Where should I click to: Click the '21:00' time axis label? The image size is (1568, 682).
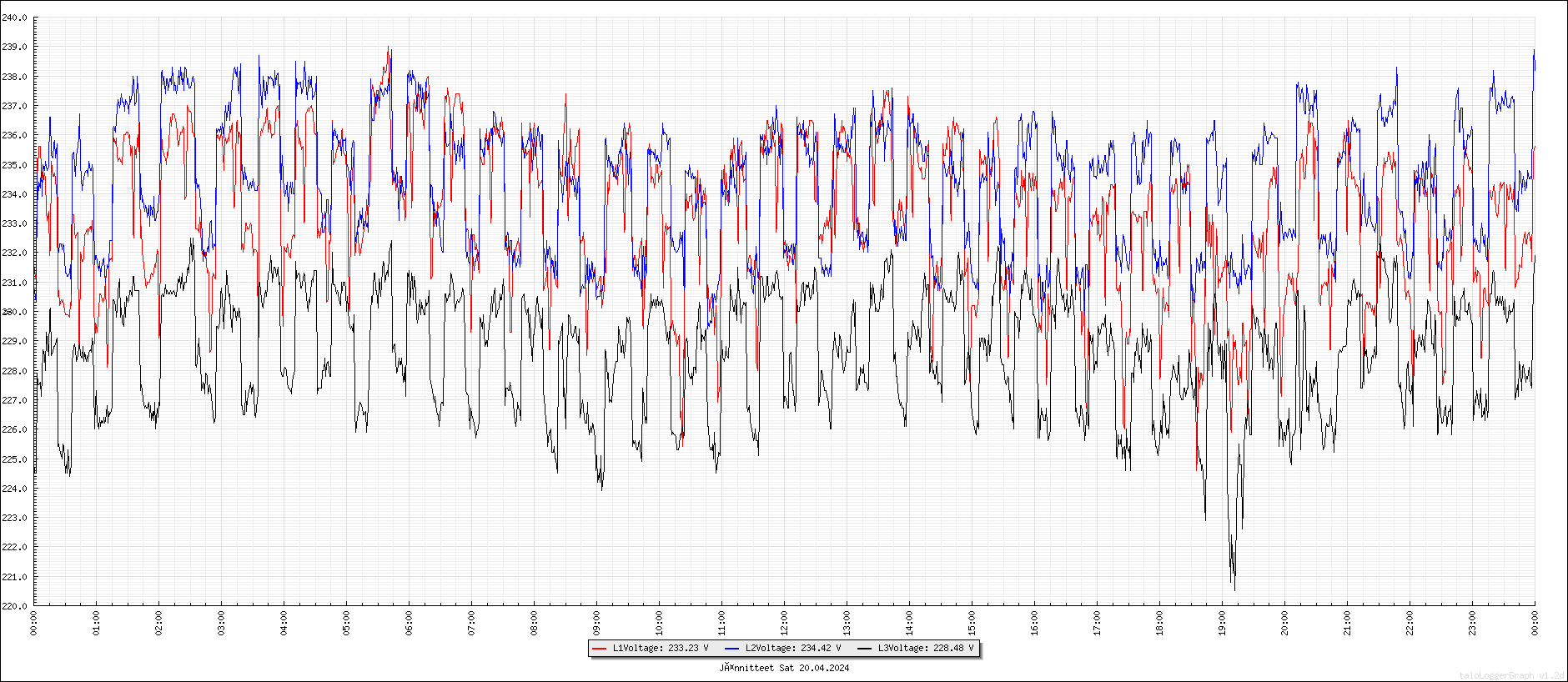pos(1347,623)
